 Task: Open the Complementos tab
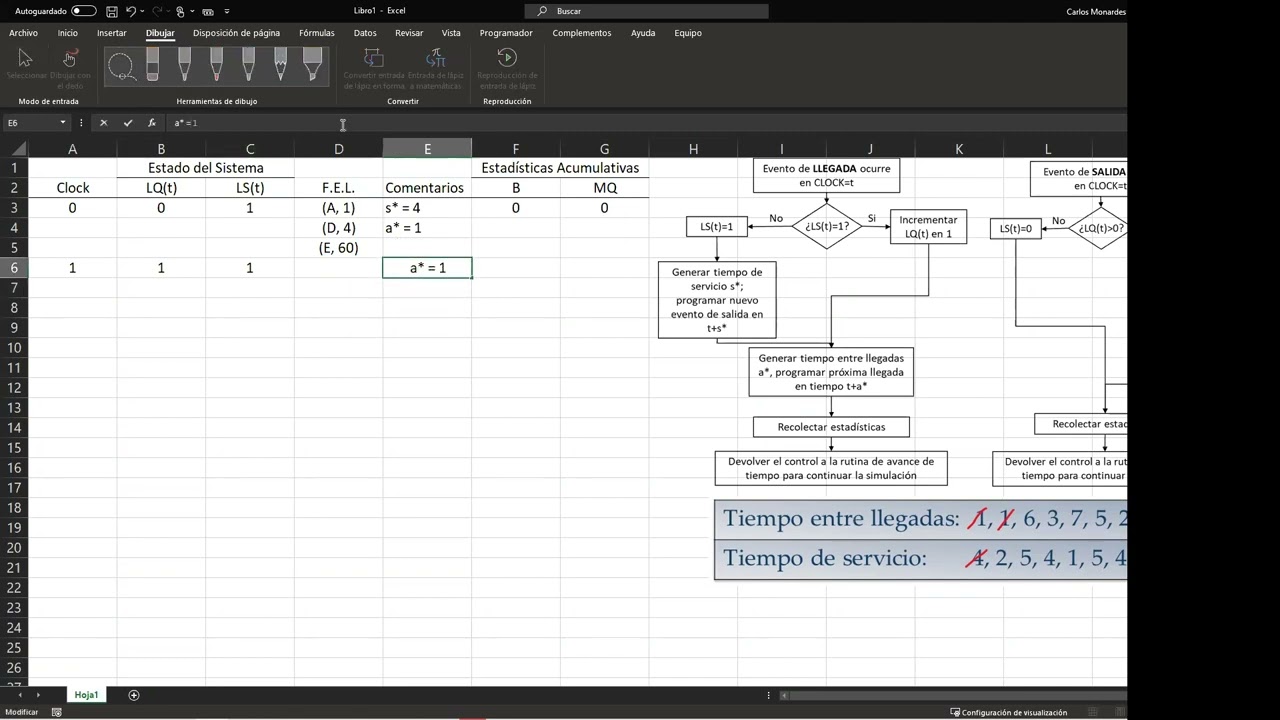pyautogui.click(x=582, y=33)
